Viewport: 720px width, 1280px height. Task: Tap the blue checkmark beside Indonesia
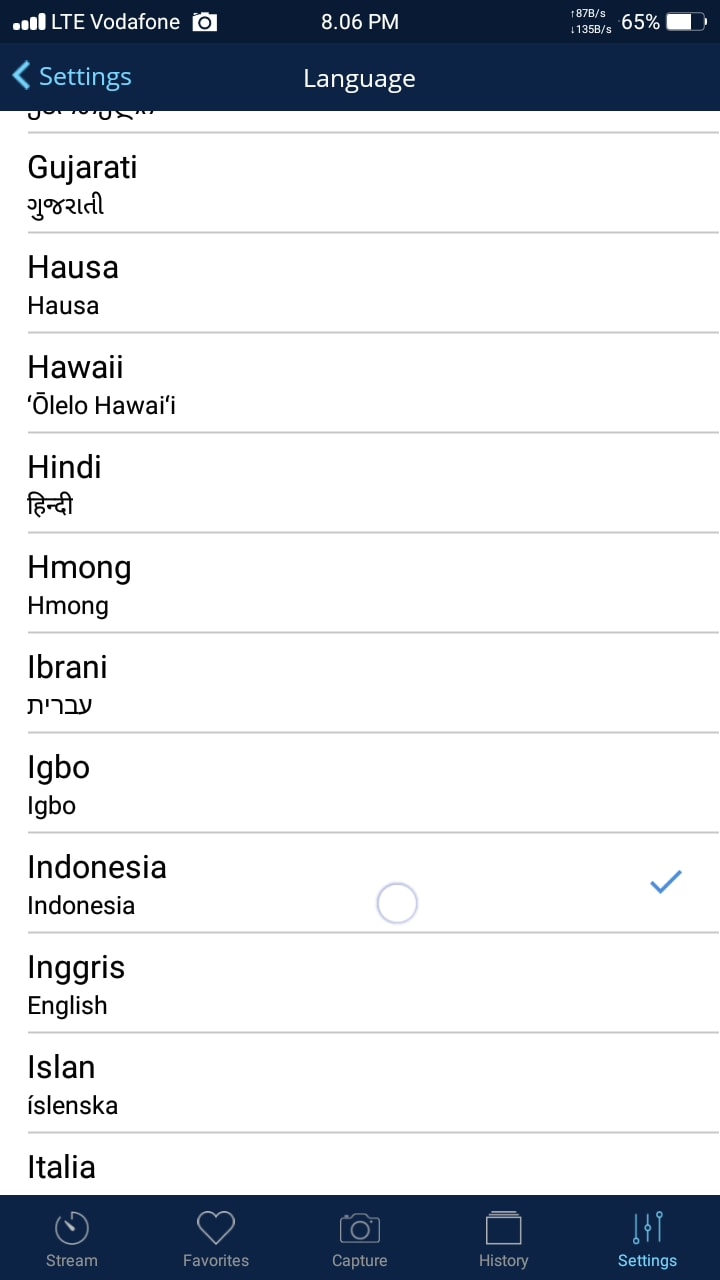tap(665, 882)
